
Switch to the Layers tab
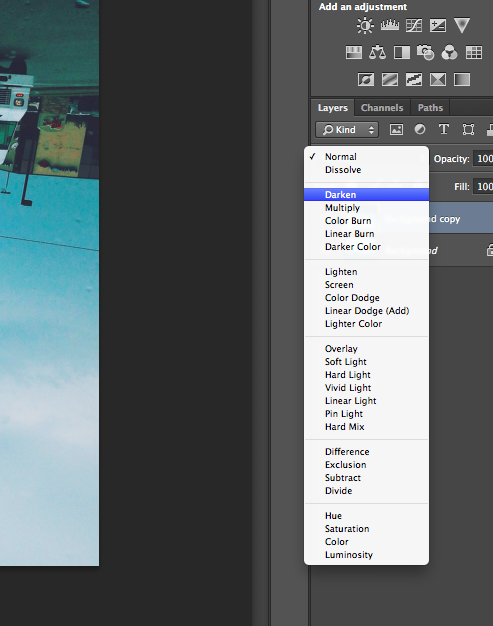coord(333,108)
